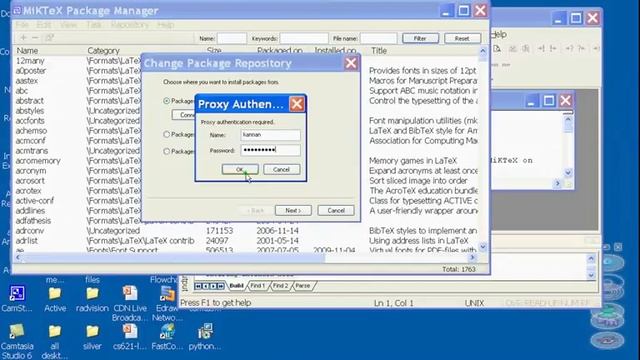Image resolution: width=640 pixels, height=360 pixels.
Task: Open Help menu of background editor window
Action: point(499,35)
